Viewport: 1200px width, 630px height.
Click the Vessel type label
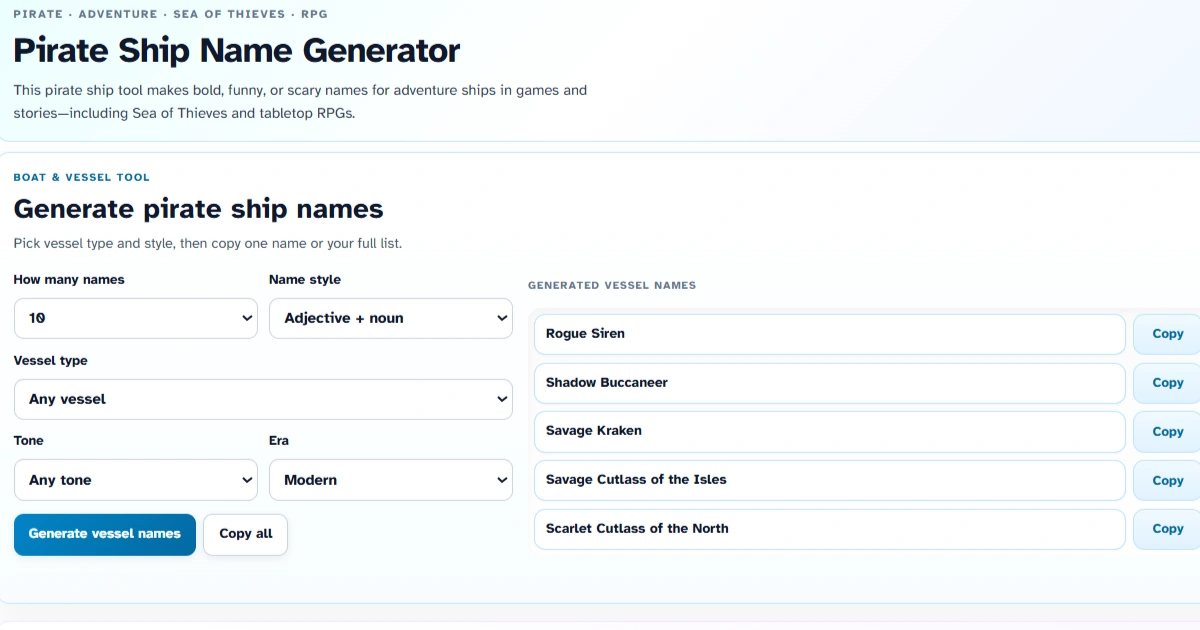tap(51, 361)
